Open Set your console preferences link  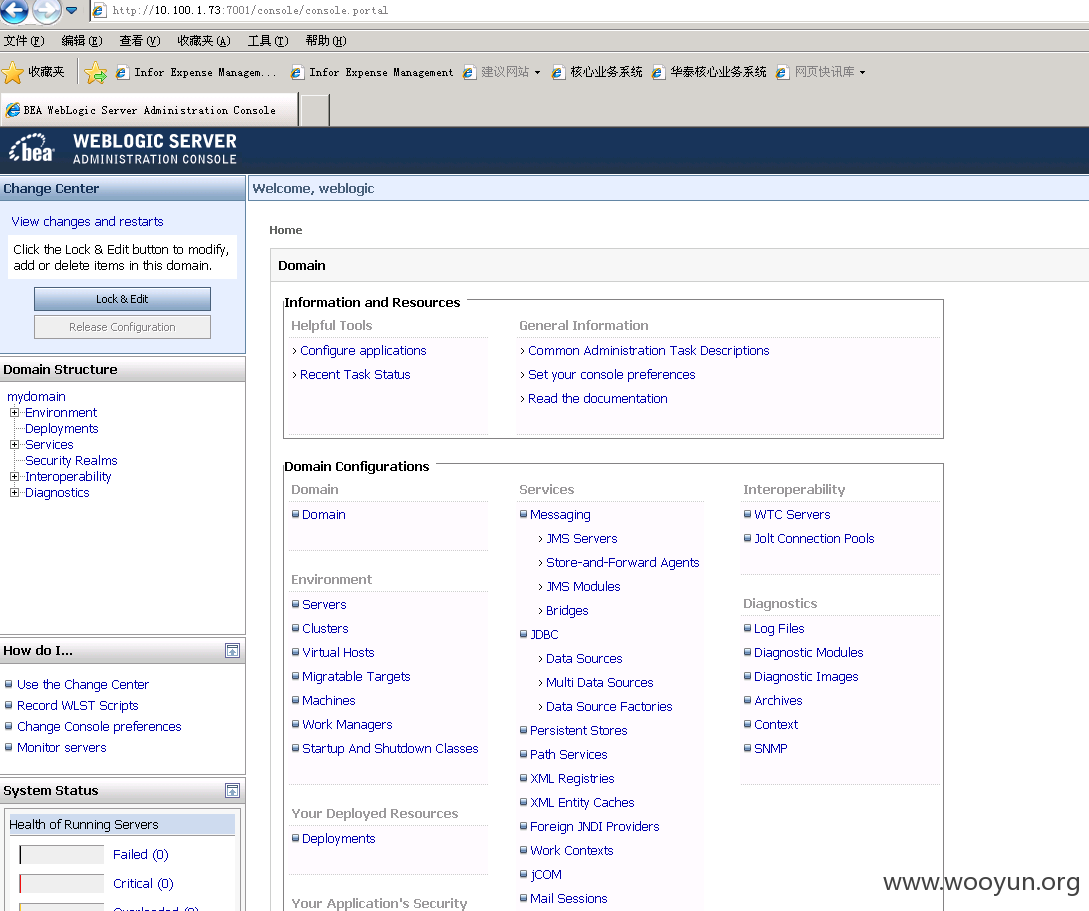(612, 375)
